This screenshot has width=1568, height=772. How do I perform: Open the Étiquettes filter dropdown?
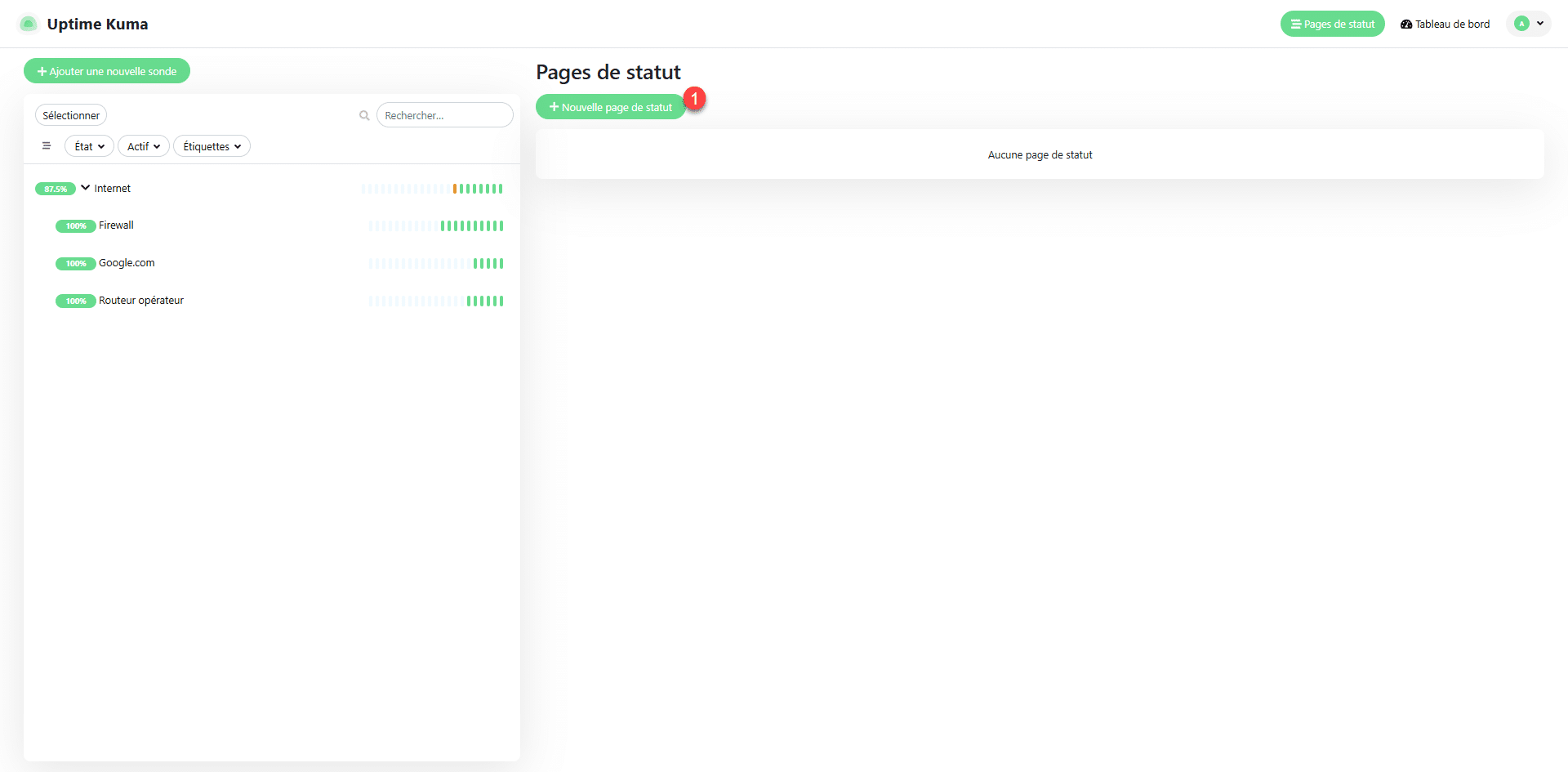(212, 146)
